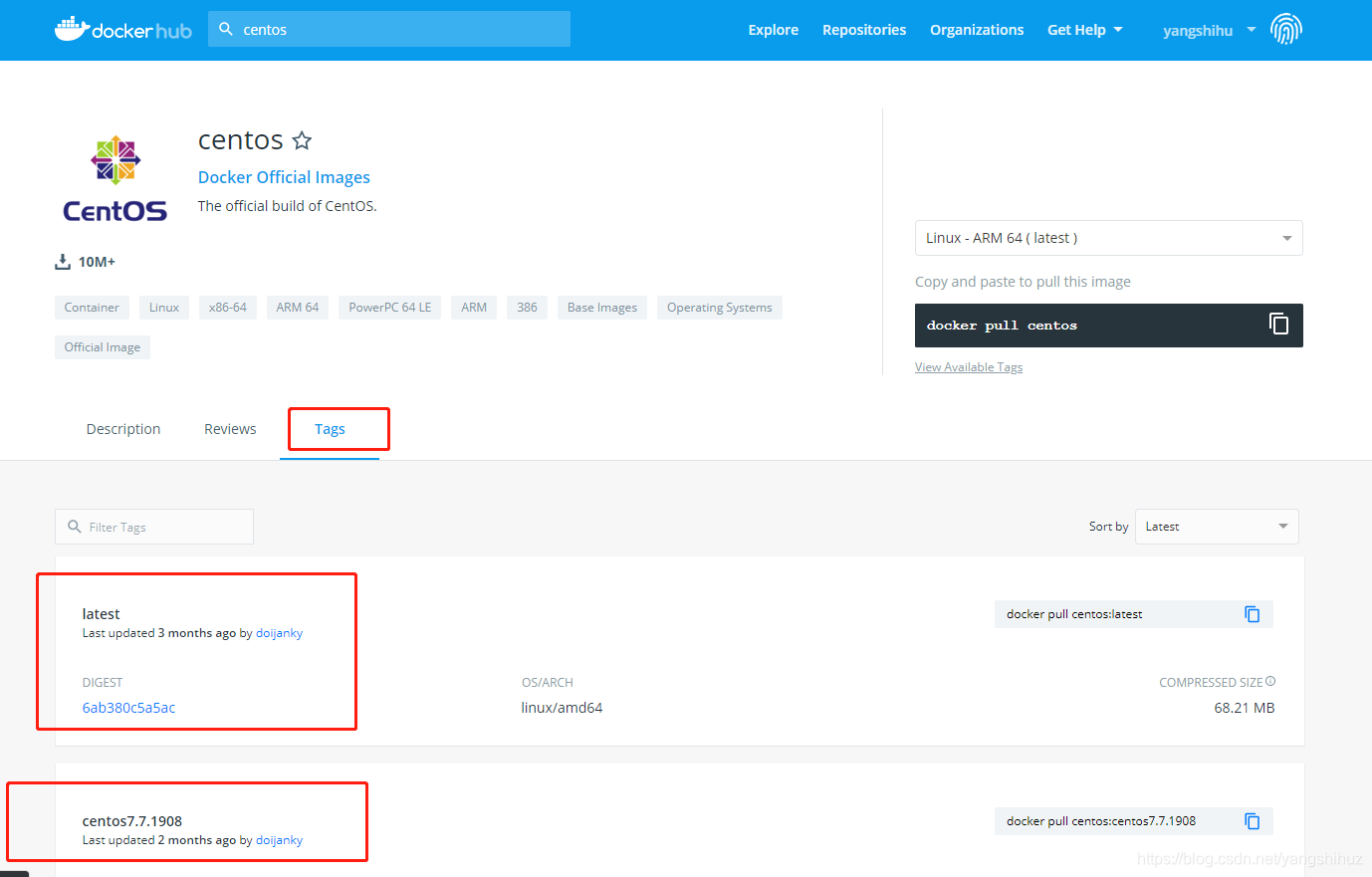Star the centos repository

302,140
